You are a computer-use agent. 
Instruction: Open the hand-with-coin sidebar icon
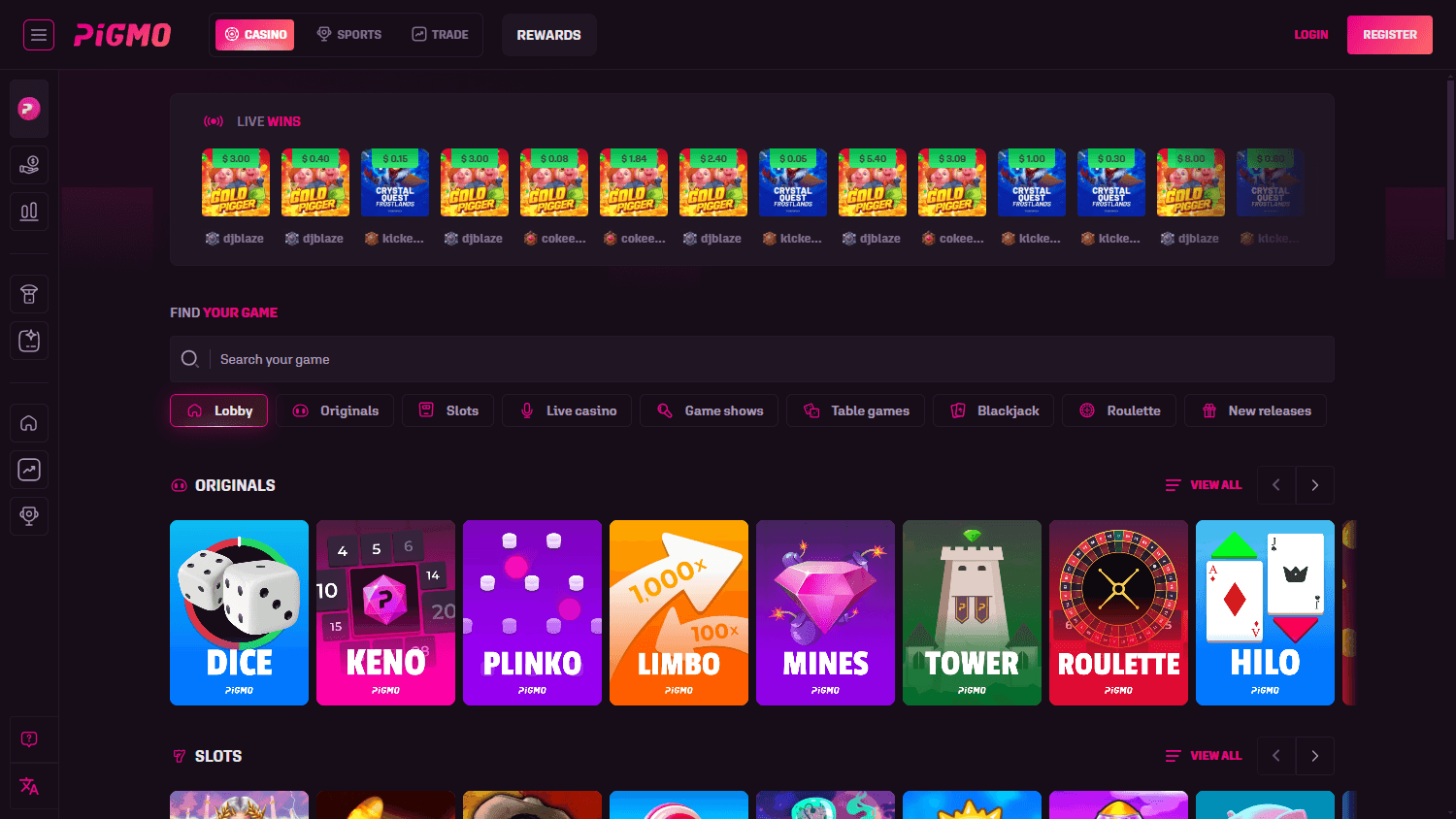(29, 165)
